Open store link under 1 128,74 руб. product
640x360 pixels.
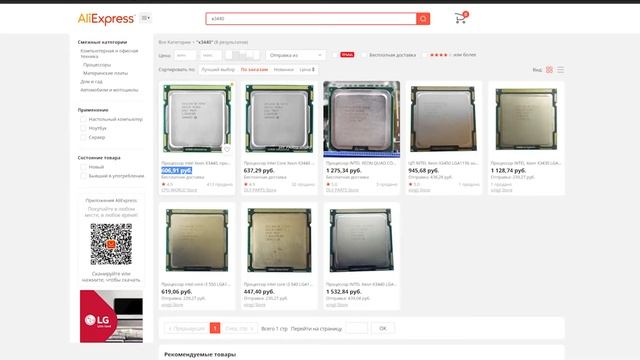coord(501,190)
